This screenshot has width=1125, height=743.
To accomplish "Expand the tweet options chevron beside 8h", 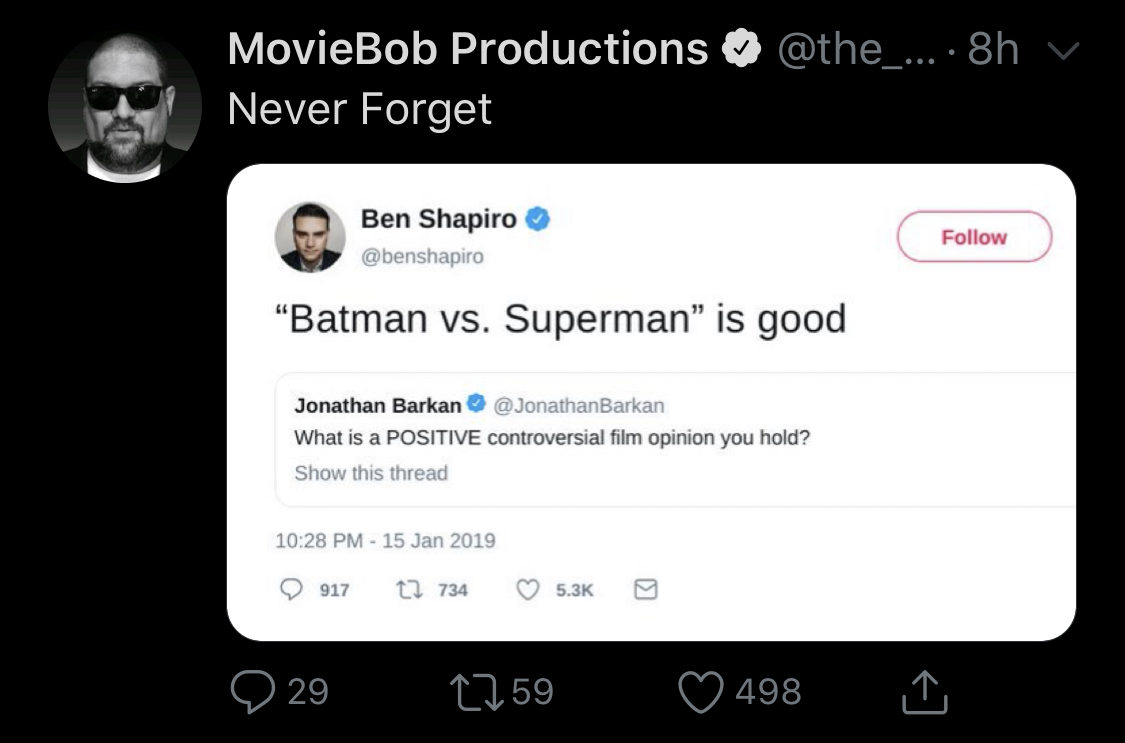I will (x=1063, y=50).
